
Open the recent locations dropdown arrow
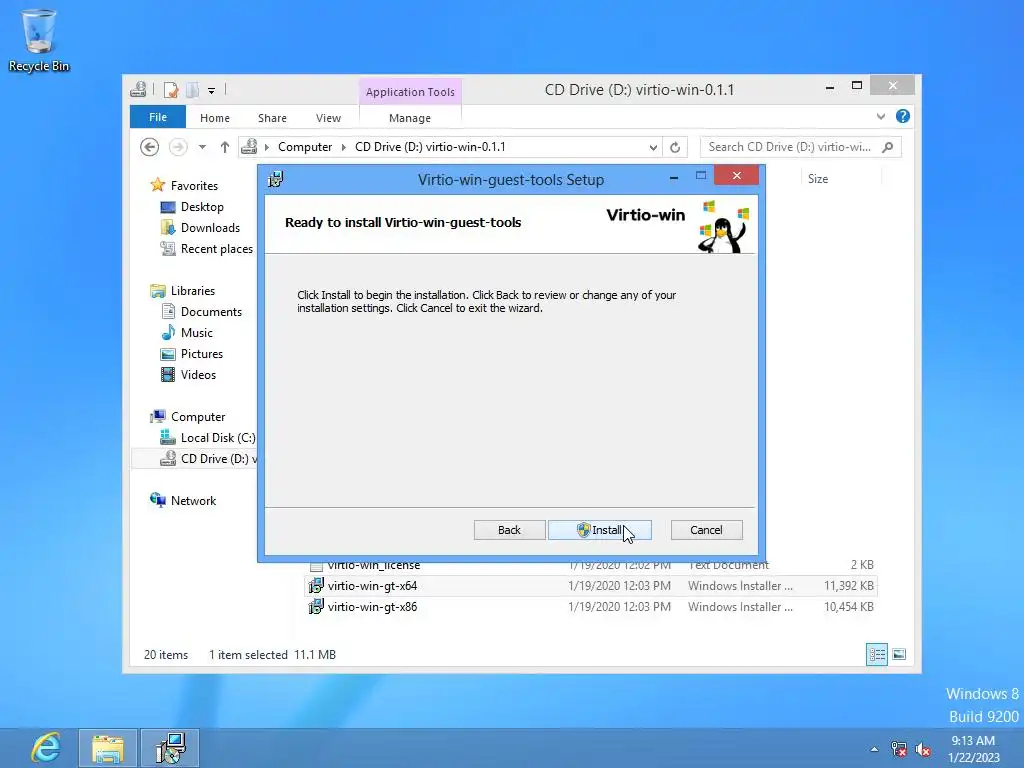[202, 147]
